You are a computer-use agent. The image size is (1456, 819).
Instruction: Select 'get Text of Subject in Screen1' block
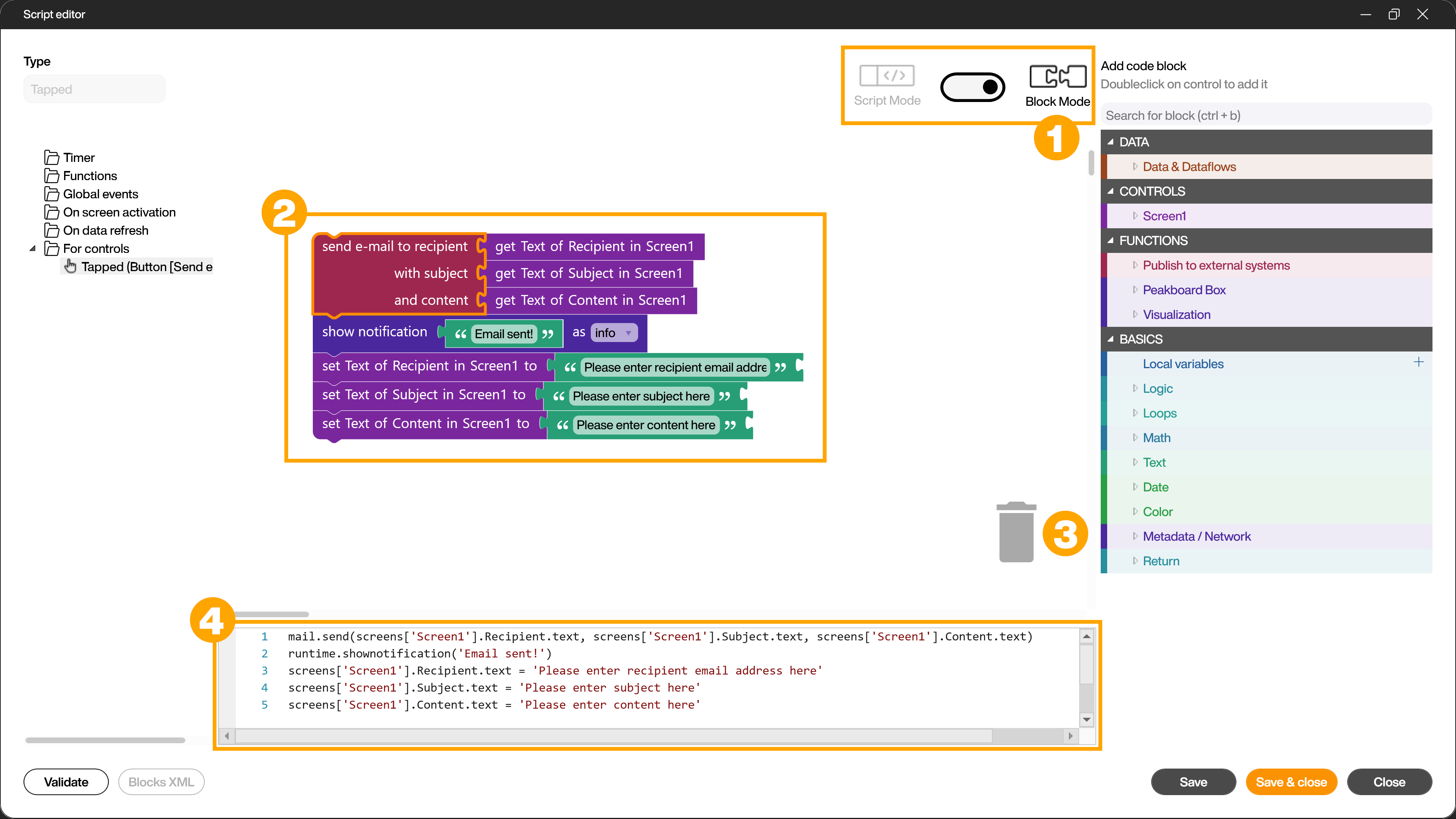click(x=589, y=273)
